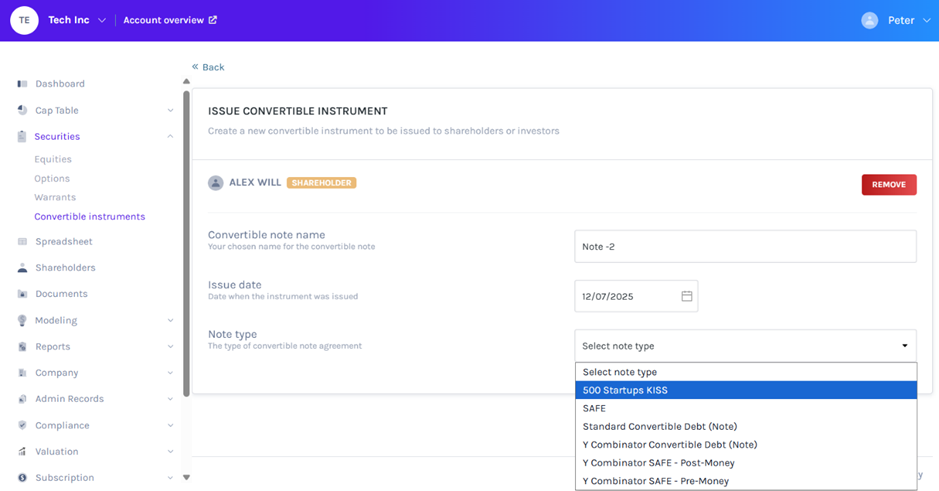
Task: Click the TE company logo circle
Action: [x=24, y=20]
